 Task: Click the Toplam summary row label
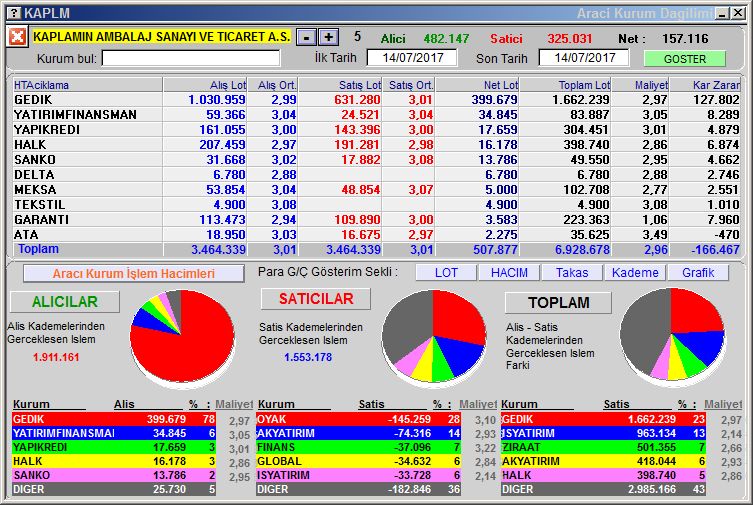tap(38, 249)
